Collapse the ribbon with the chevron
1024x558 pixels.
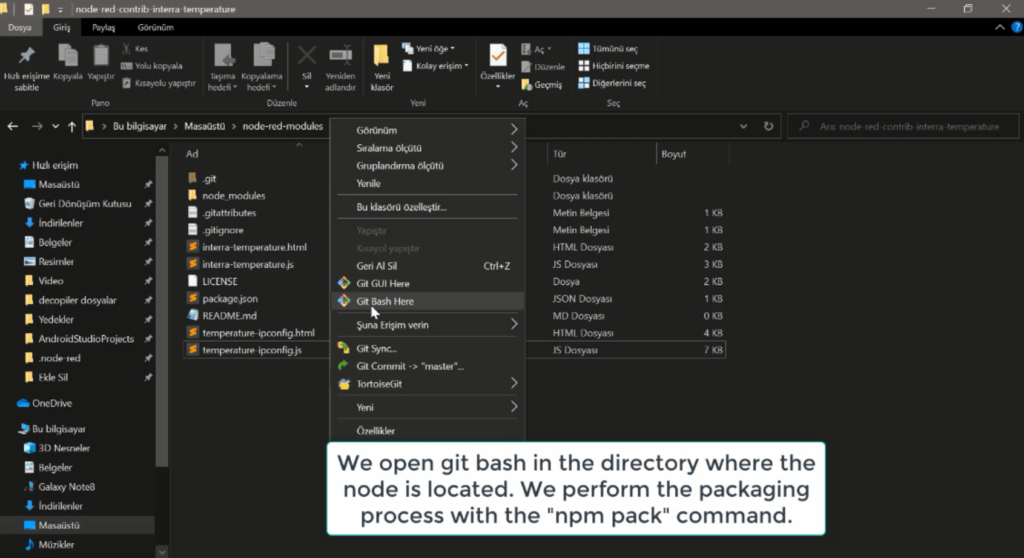point(1000,27)
